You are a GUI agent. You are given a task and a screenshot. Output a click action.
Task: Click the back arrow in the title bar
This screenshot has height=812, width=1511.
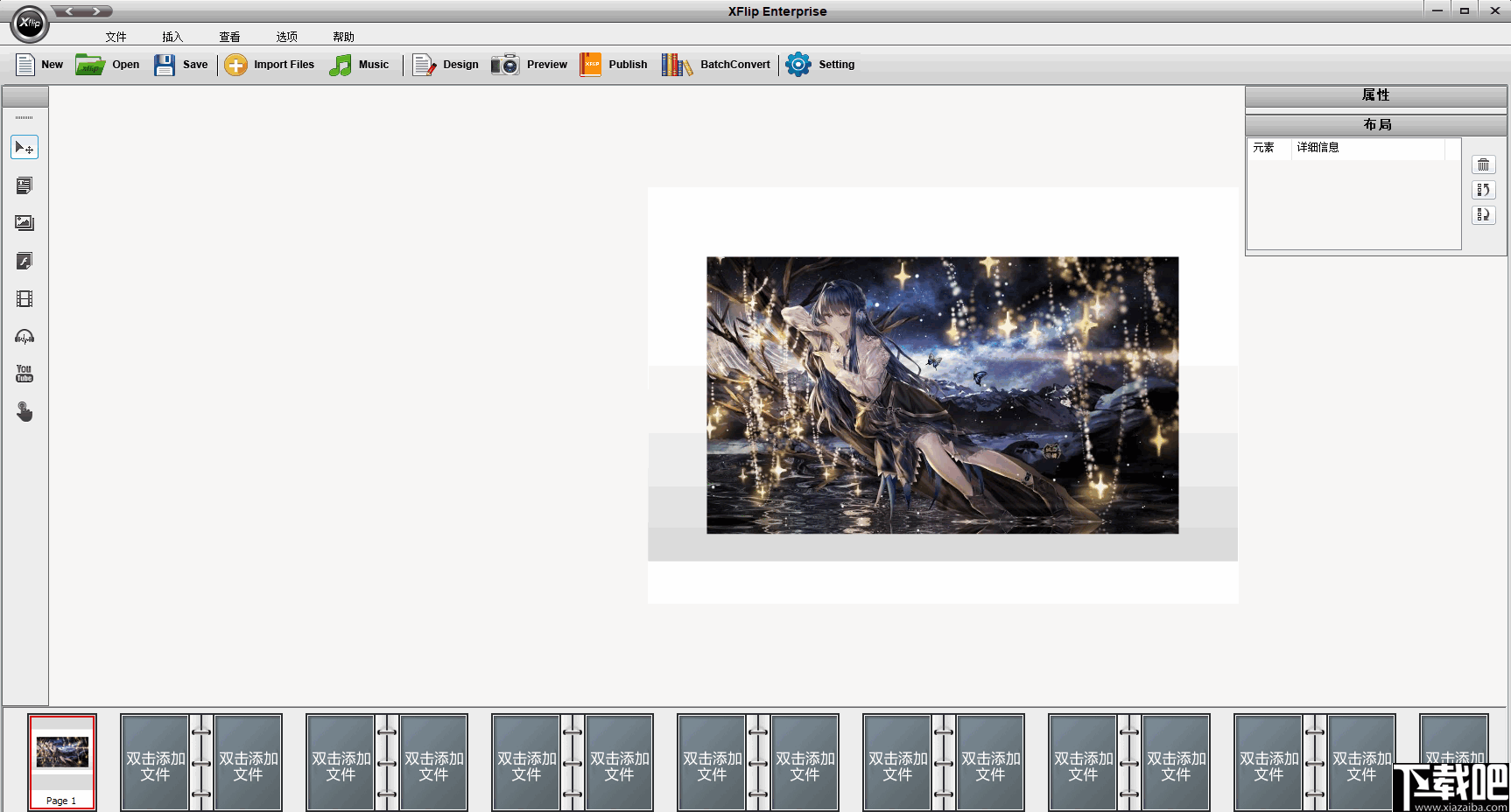(x=69, y=11)
